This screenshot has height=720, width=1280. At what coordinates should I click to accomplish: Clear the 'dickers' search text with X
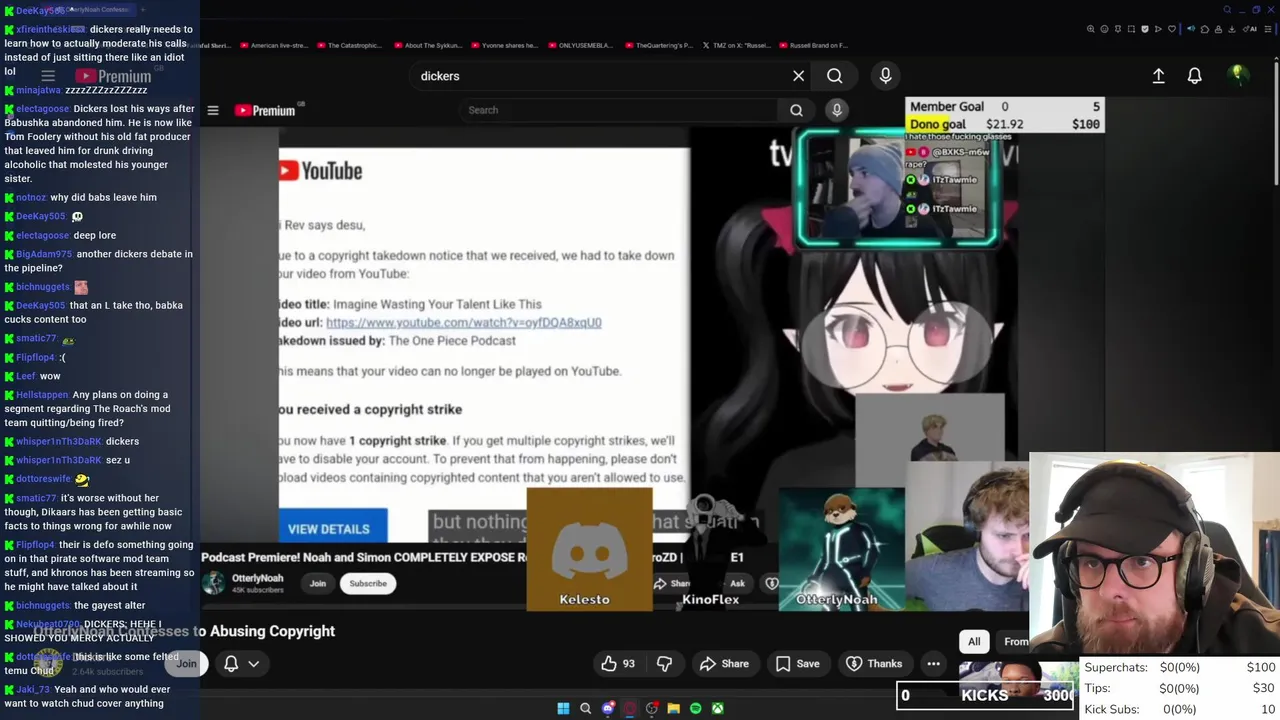point(798,76)
